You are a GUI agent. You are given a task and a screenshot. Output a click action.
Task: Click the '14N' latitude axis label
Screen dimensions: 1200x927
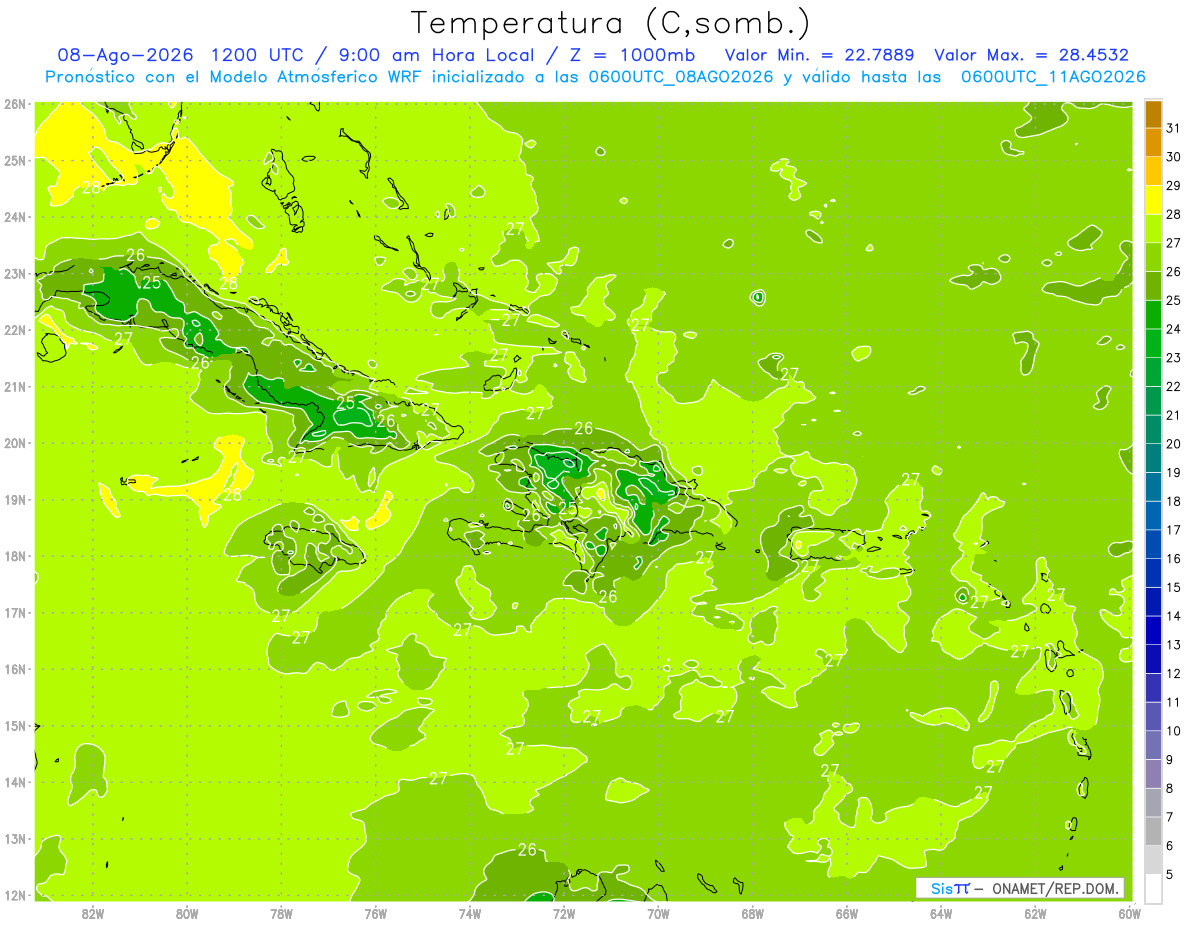pos(15,782)
